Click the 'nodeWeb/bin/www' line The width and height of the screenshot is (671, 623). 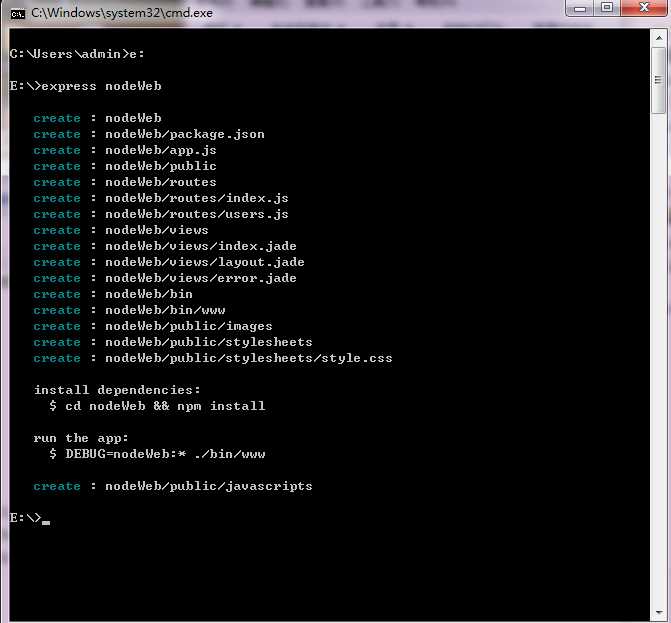129,310
